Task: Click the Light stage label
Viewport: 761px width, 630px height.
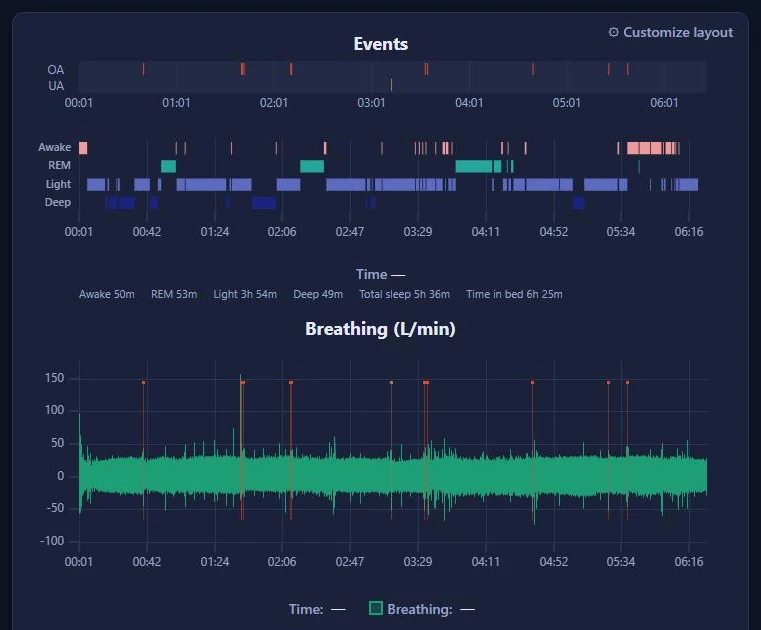Action: click(x=58, y=184)
